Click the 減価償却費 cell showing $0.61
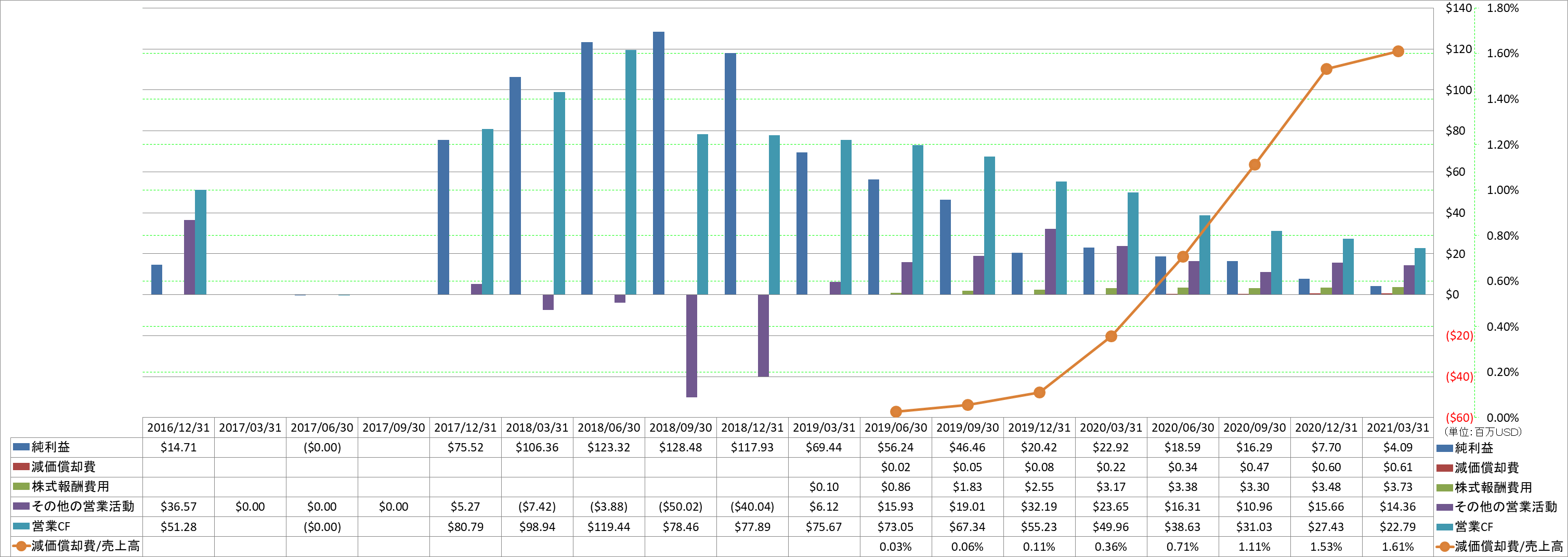1568x557 pixels. pos(1398,467)
